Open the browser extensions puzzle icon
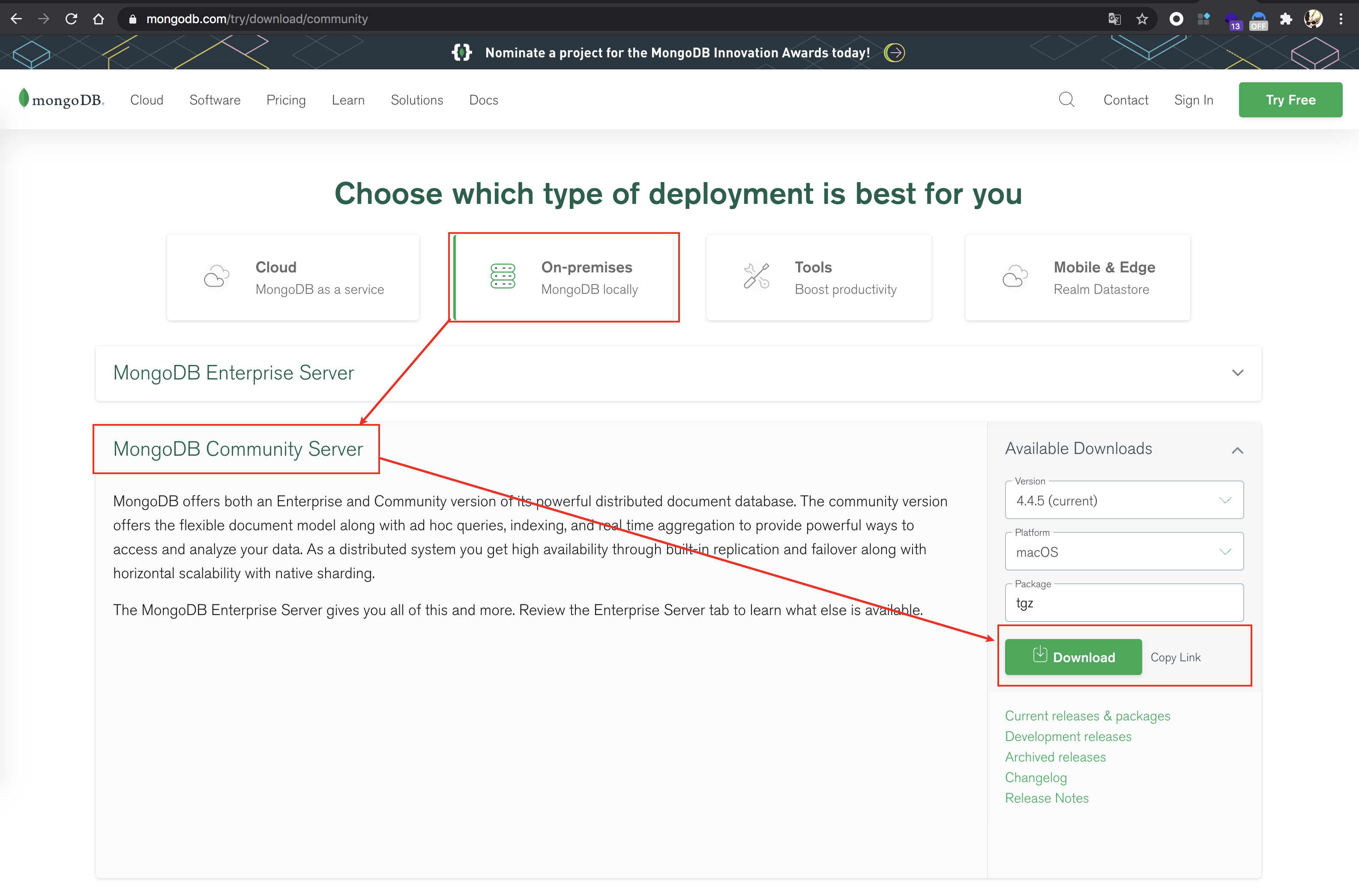Image resolution: width=1359 pixels, height=896 pixels. (x=1286, y=19)
